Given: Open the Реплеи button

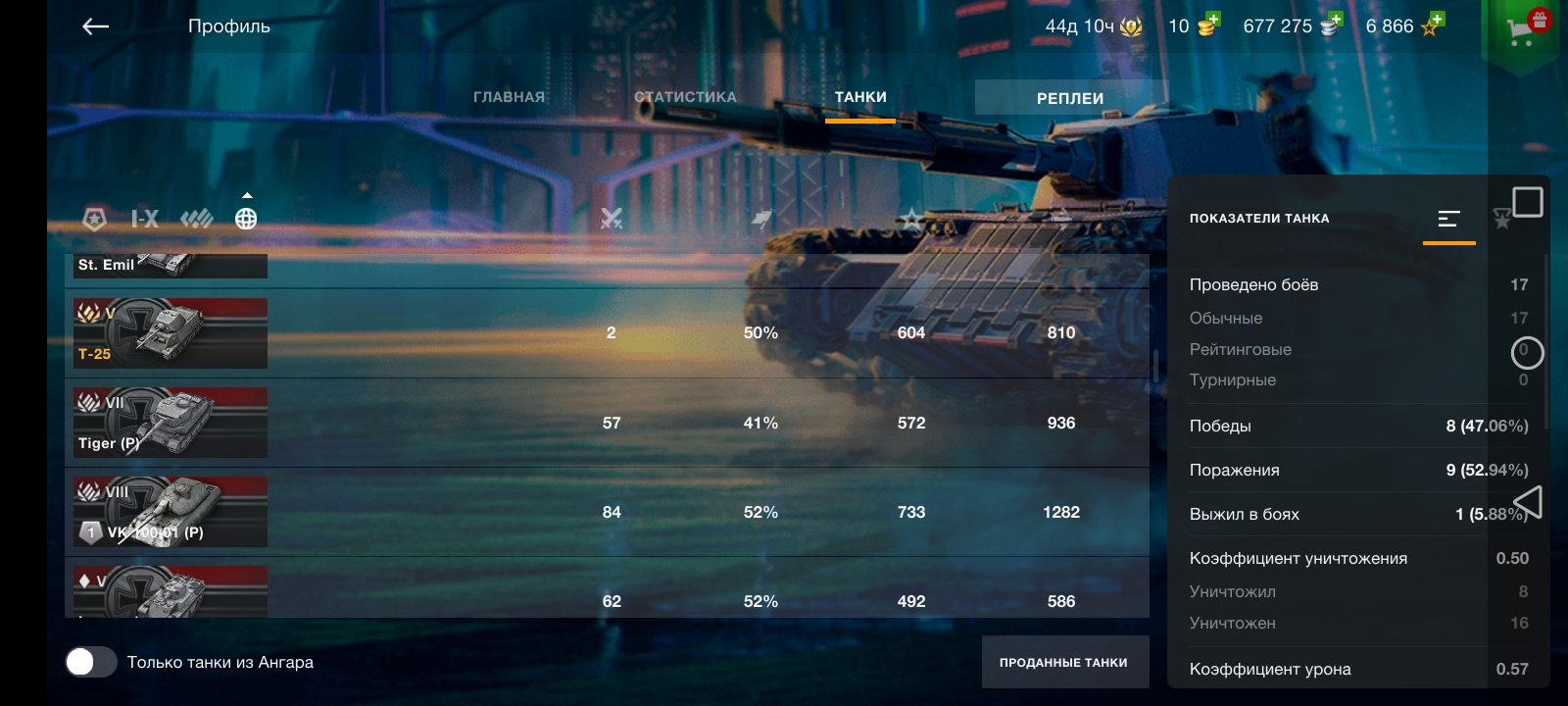Looking at the screenshot, I should pyautogui.click(x=1070, y=98).
